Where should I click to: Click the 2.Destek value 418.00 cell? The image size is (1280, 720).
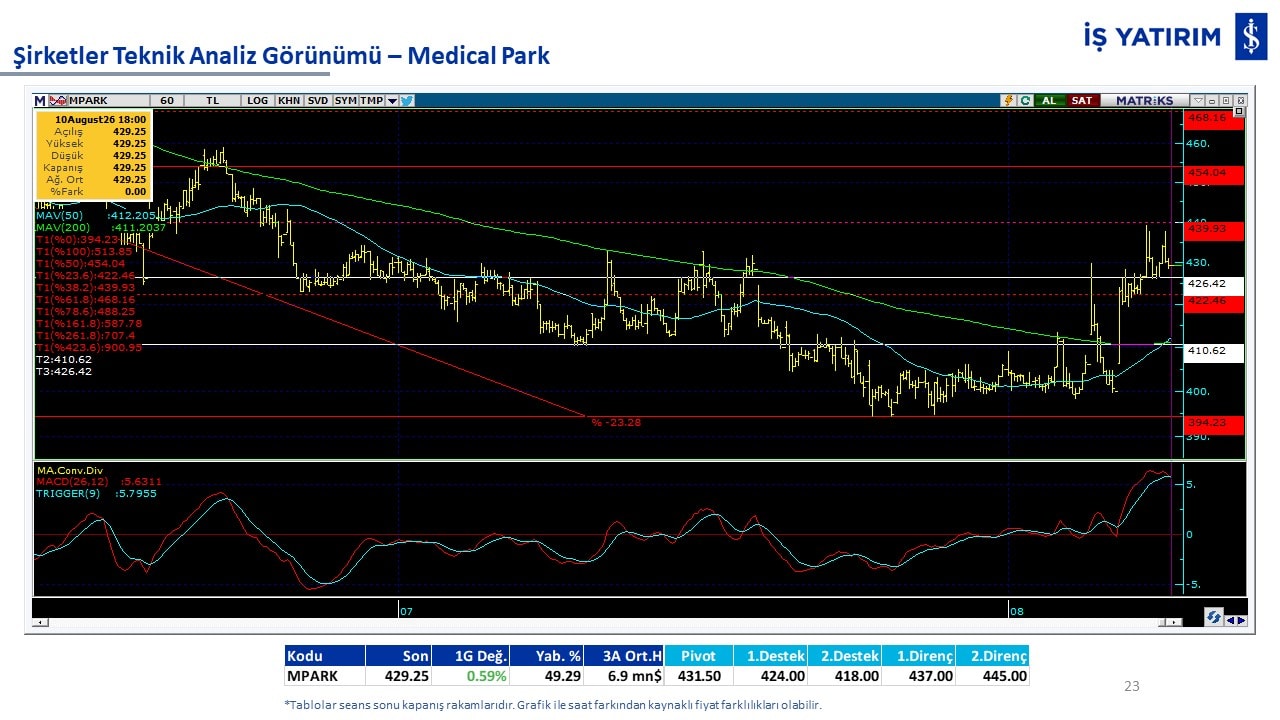pyautogui.click(x=844, y=676)
